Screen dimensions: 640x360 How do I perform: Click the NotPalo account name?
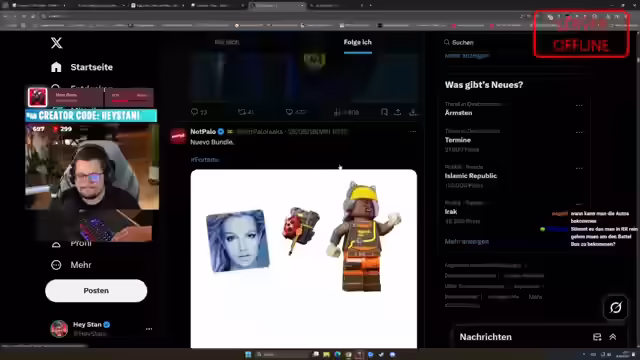[203, 131]
